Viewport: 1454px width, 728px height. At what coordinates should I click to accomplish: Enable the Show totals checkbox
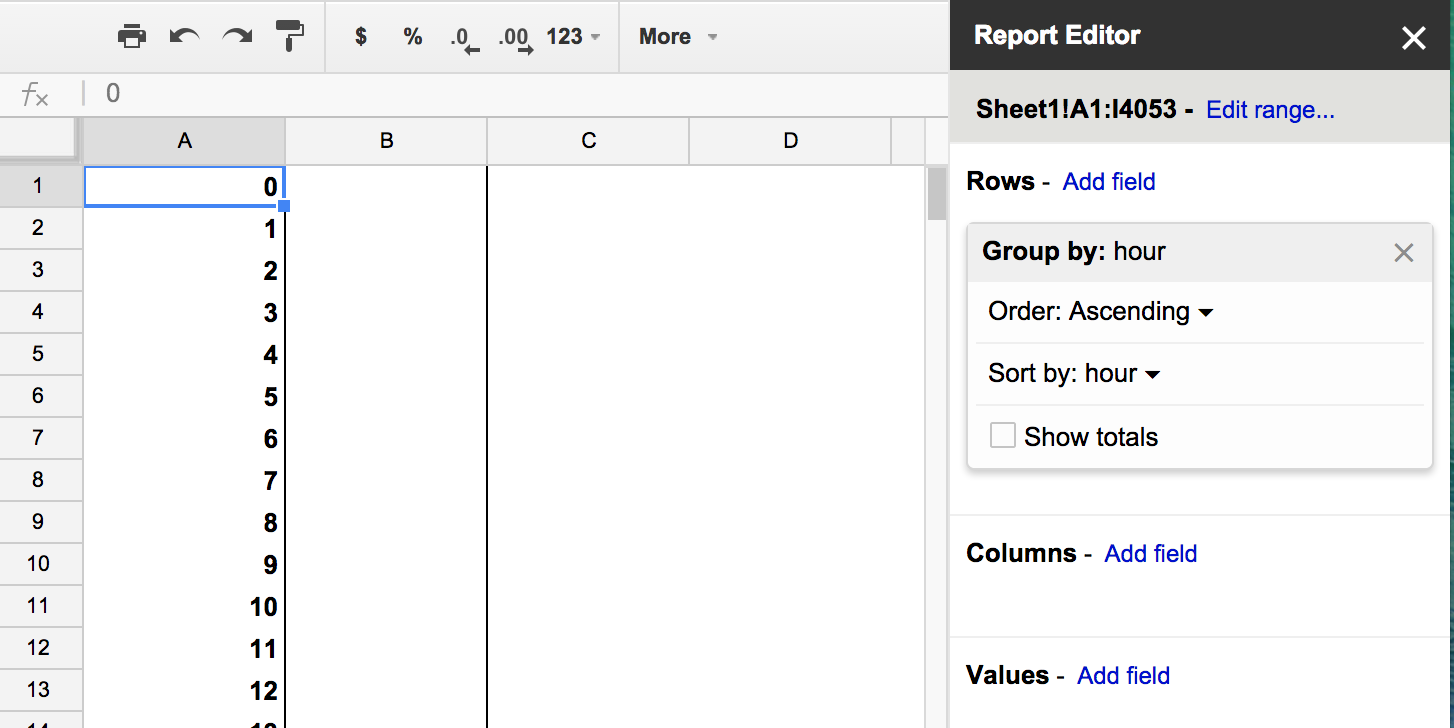(x=1002, y=436)
